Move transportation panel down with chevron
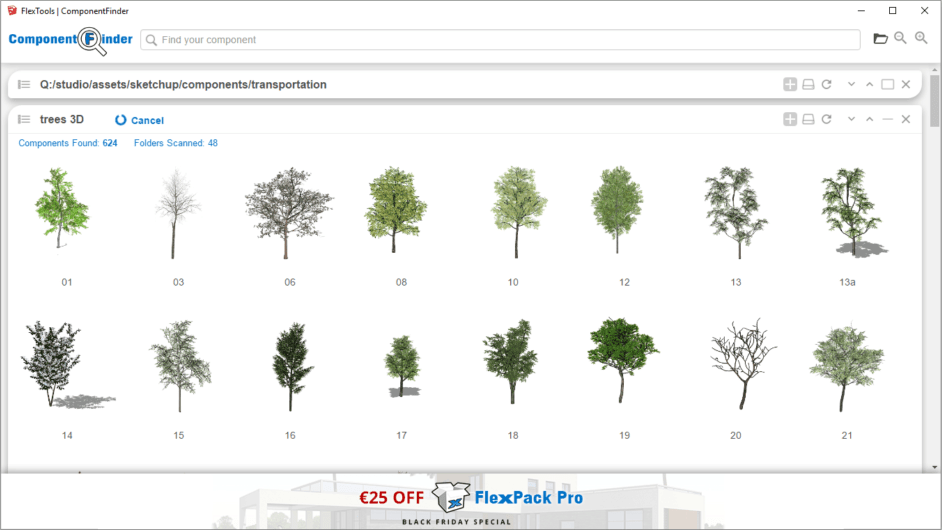This screenshot has height=530, width=942. [851, 85]
